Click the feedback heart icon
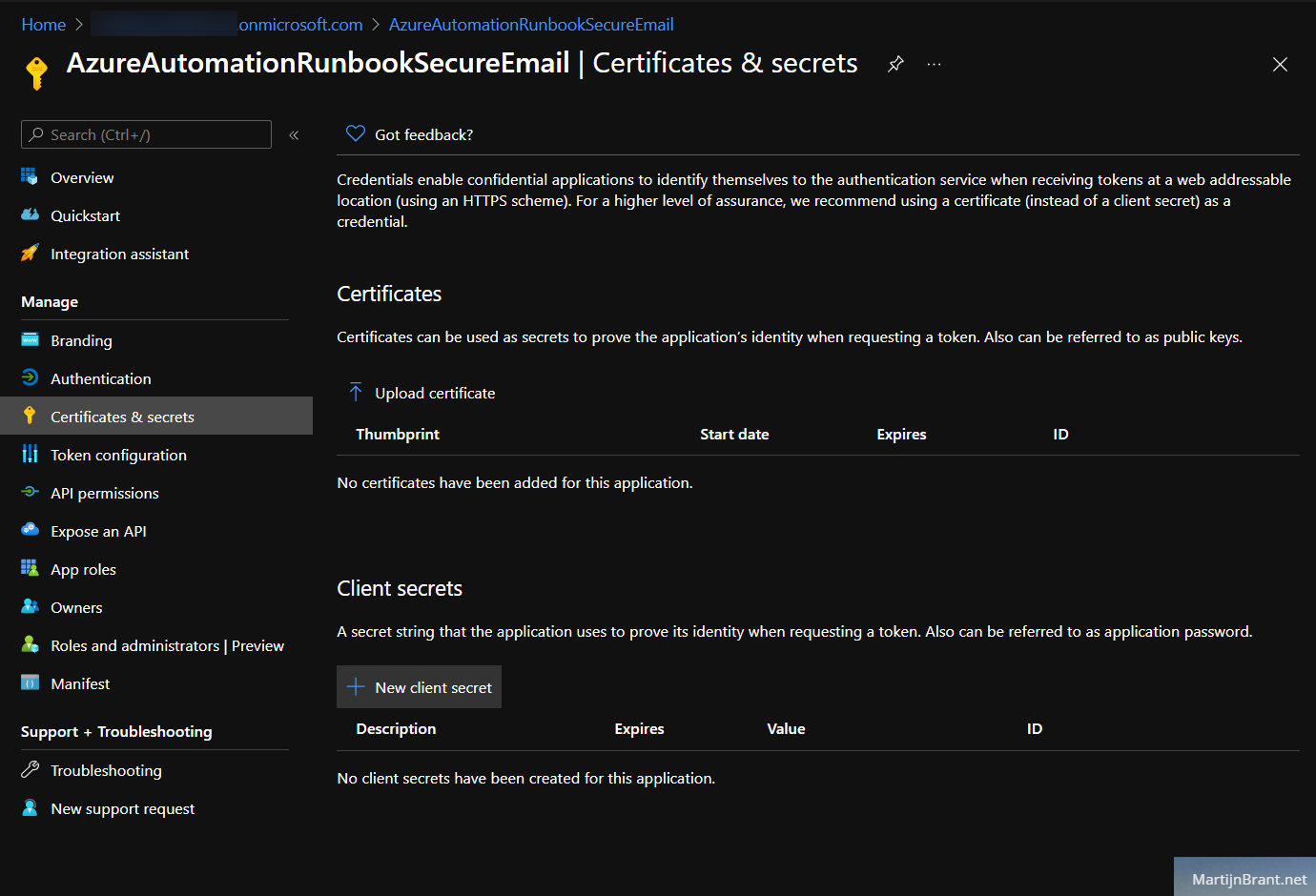This screenshot has height=896, width=1316. [x=356, y=133]
